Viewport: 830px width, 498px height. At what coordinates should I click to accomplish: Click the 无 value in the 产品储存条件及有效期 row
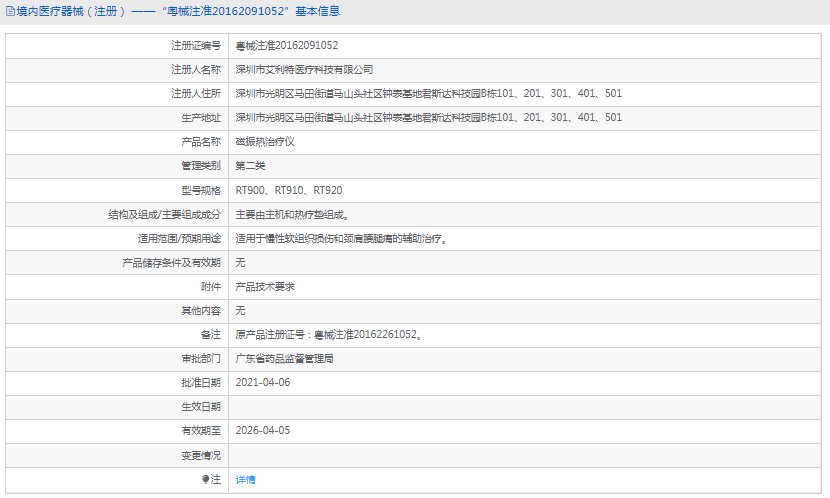click(240, 262)
